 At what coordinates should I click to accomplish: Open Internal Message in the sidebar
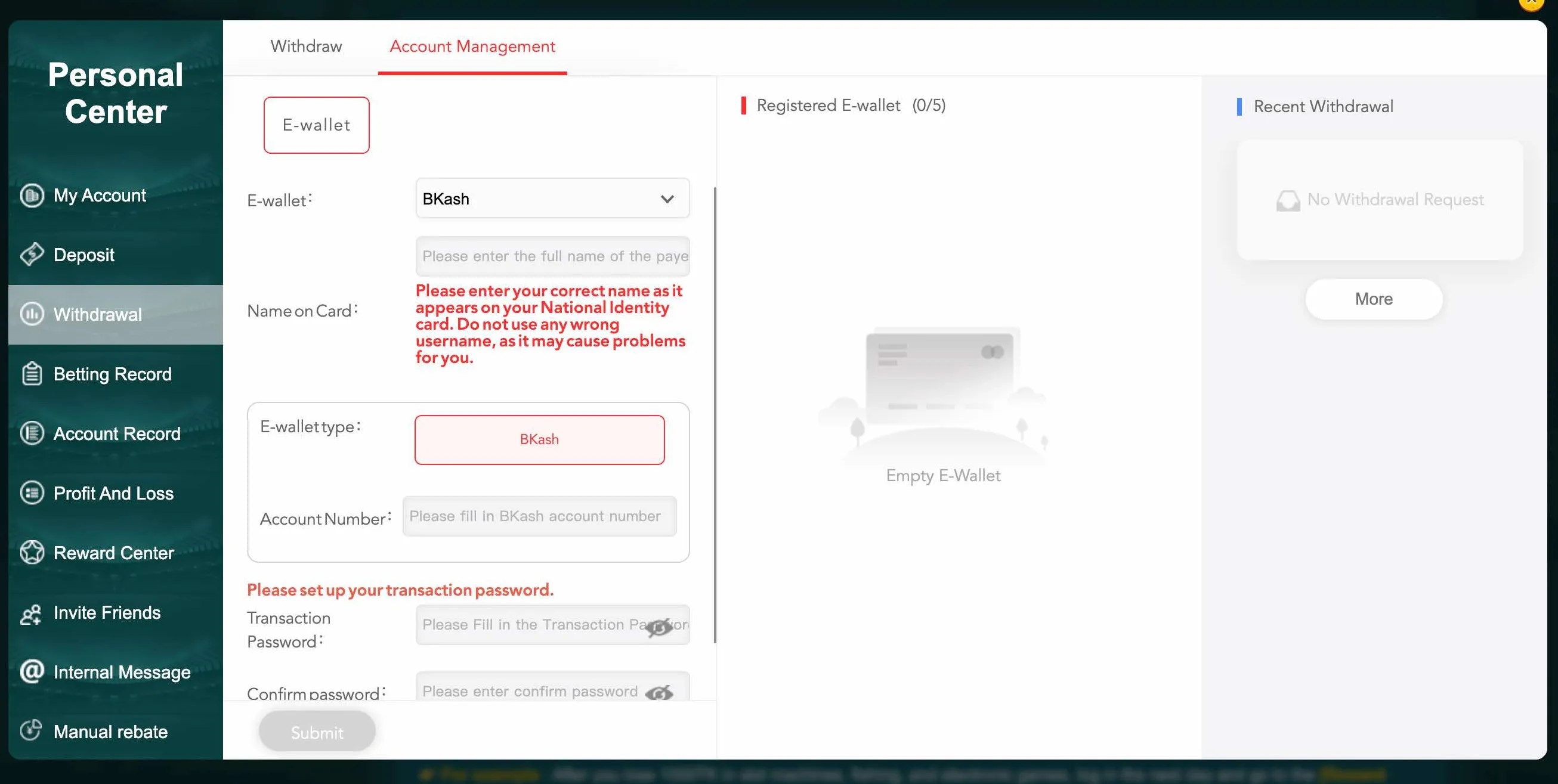(x=116, y=671)
